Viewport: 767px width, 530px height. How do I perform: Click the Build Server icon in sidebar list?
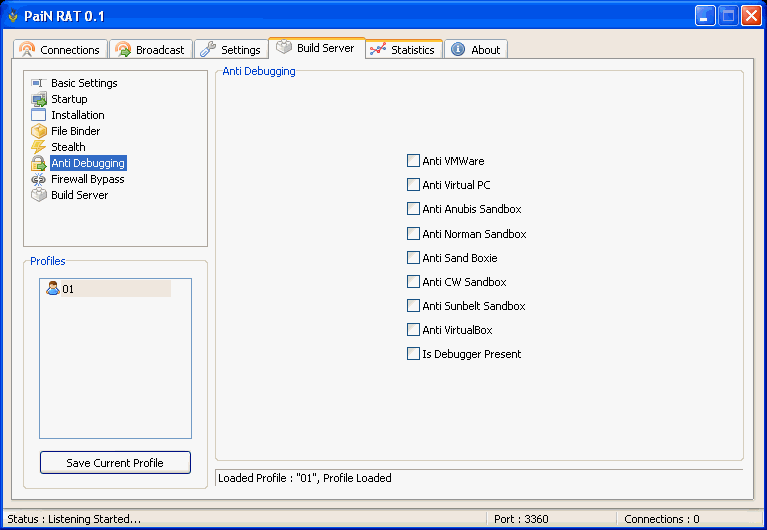39,195
